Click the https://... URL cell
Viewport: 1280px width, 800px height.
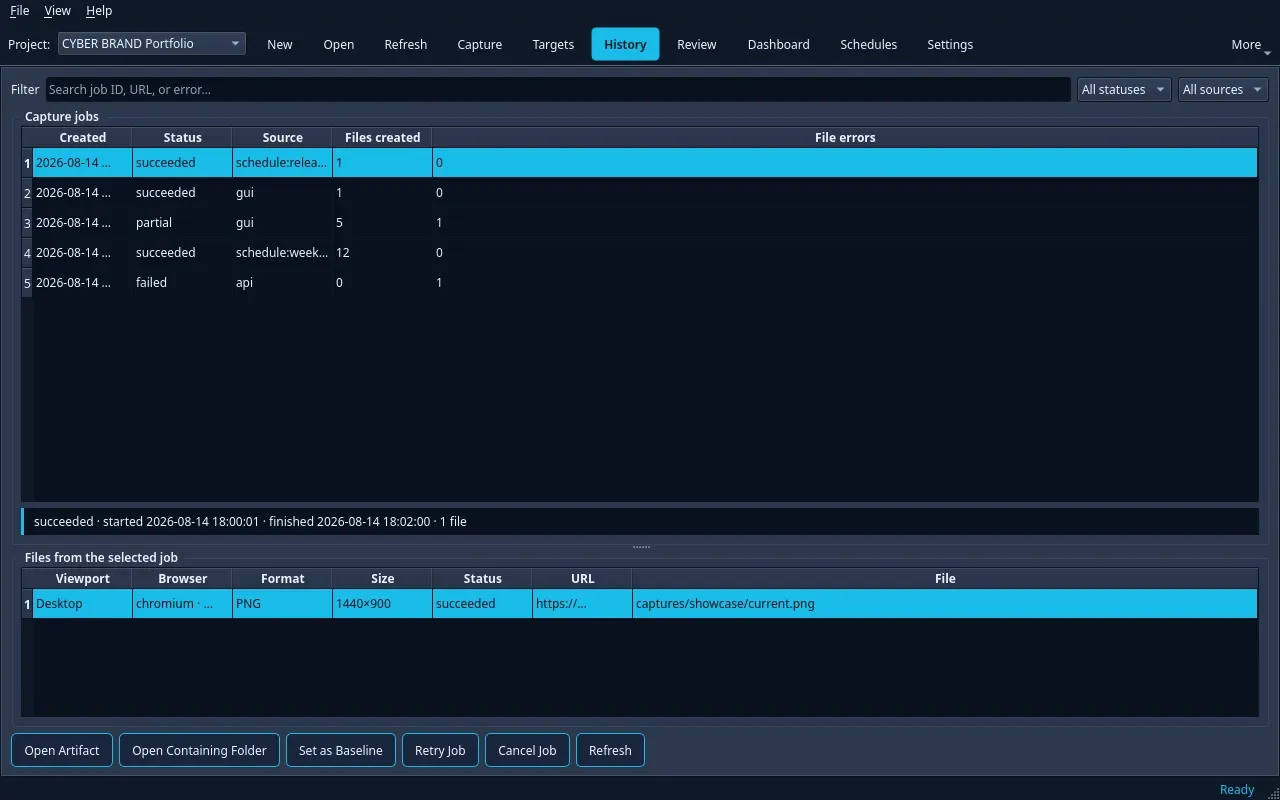(x=583, y=603)
